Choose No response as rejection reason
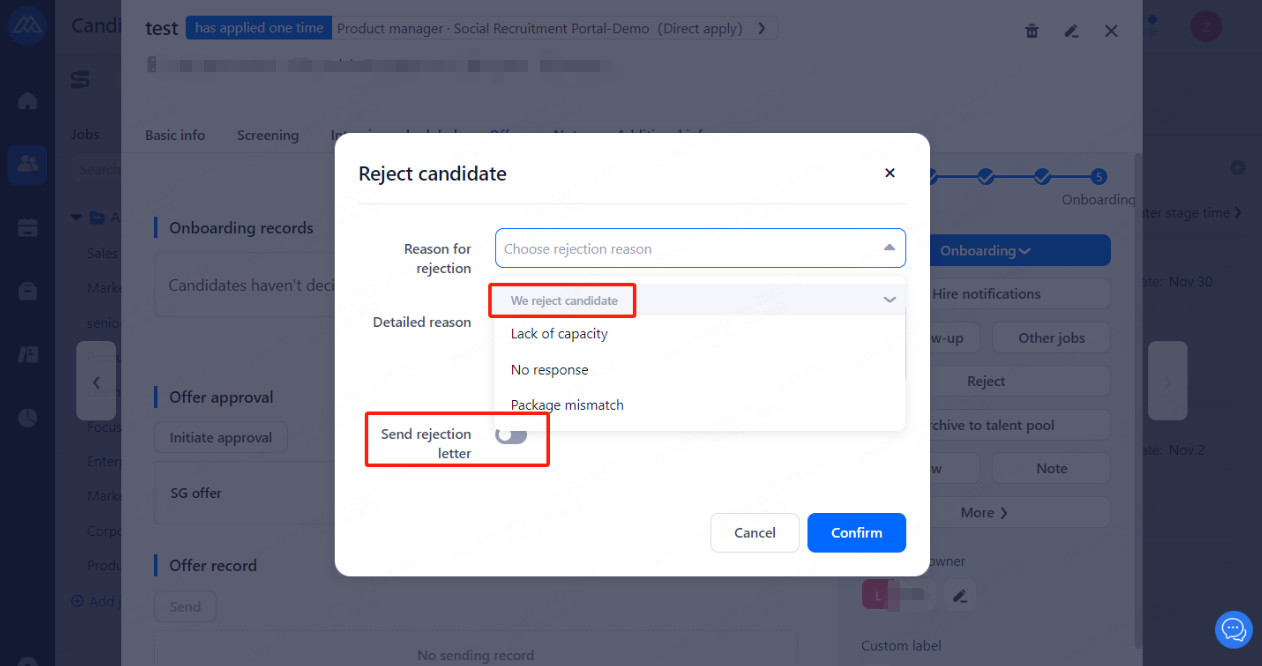Screen dimensions: 1262x666 point(549,370)
